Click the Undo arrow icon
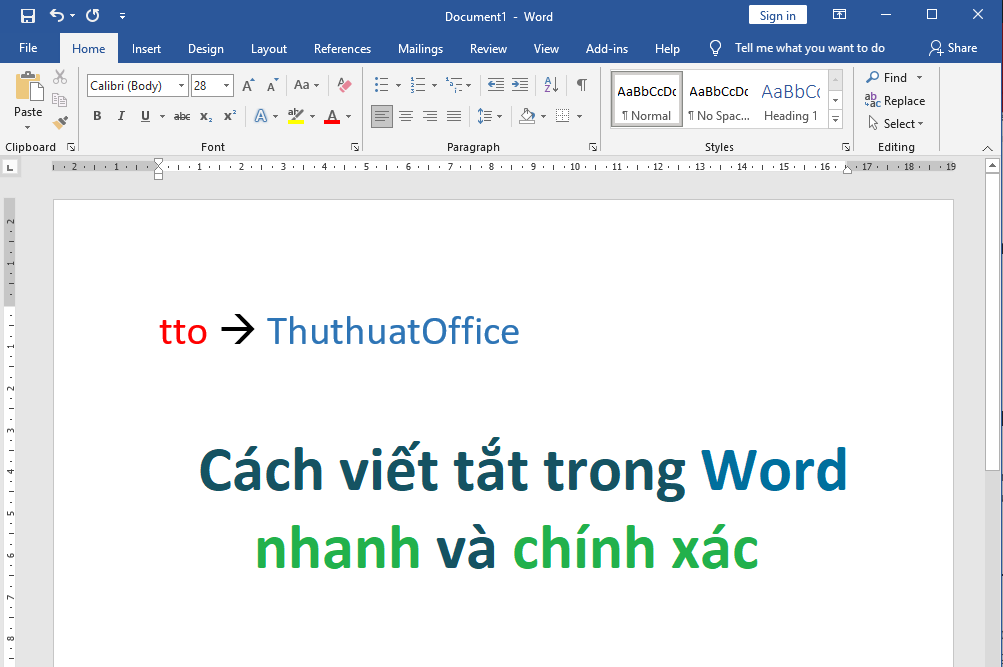 [x=57, y=15]
